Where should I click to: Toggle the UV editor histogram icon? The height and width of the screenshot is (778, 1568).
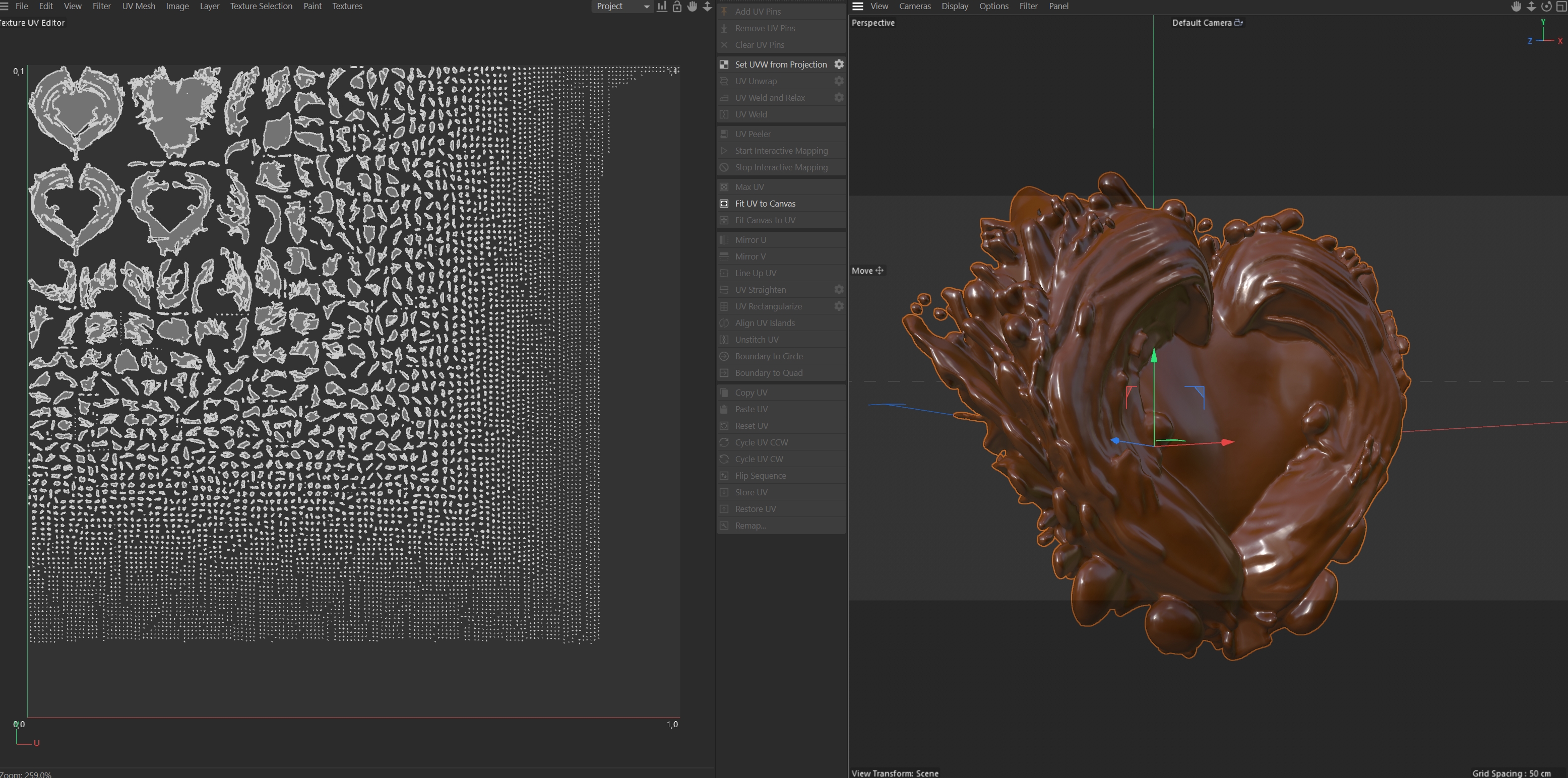[662, 6]
